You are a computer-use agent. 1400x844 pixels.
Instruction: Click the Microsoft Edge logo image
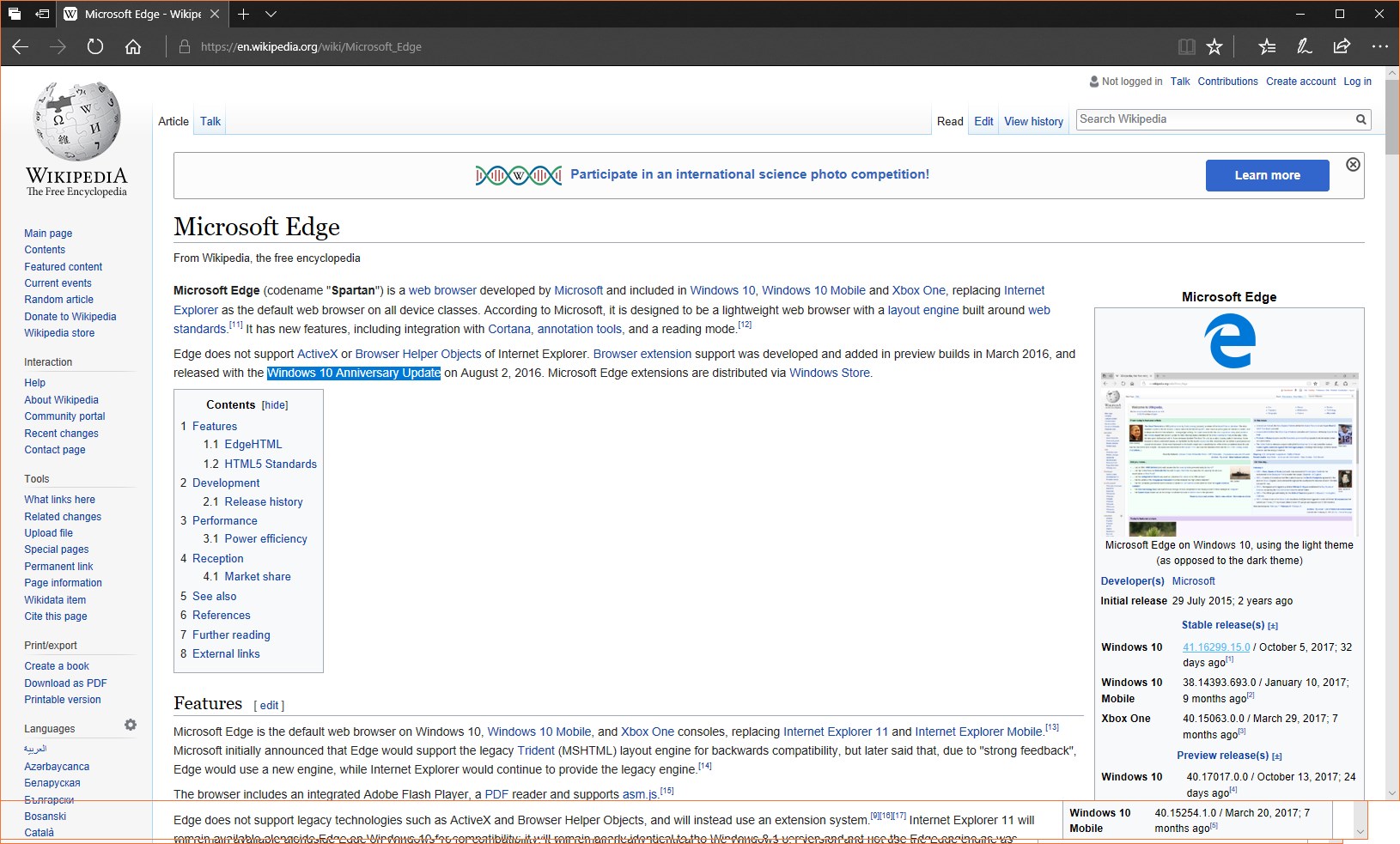pos(1229,340)
